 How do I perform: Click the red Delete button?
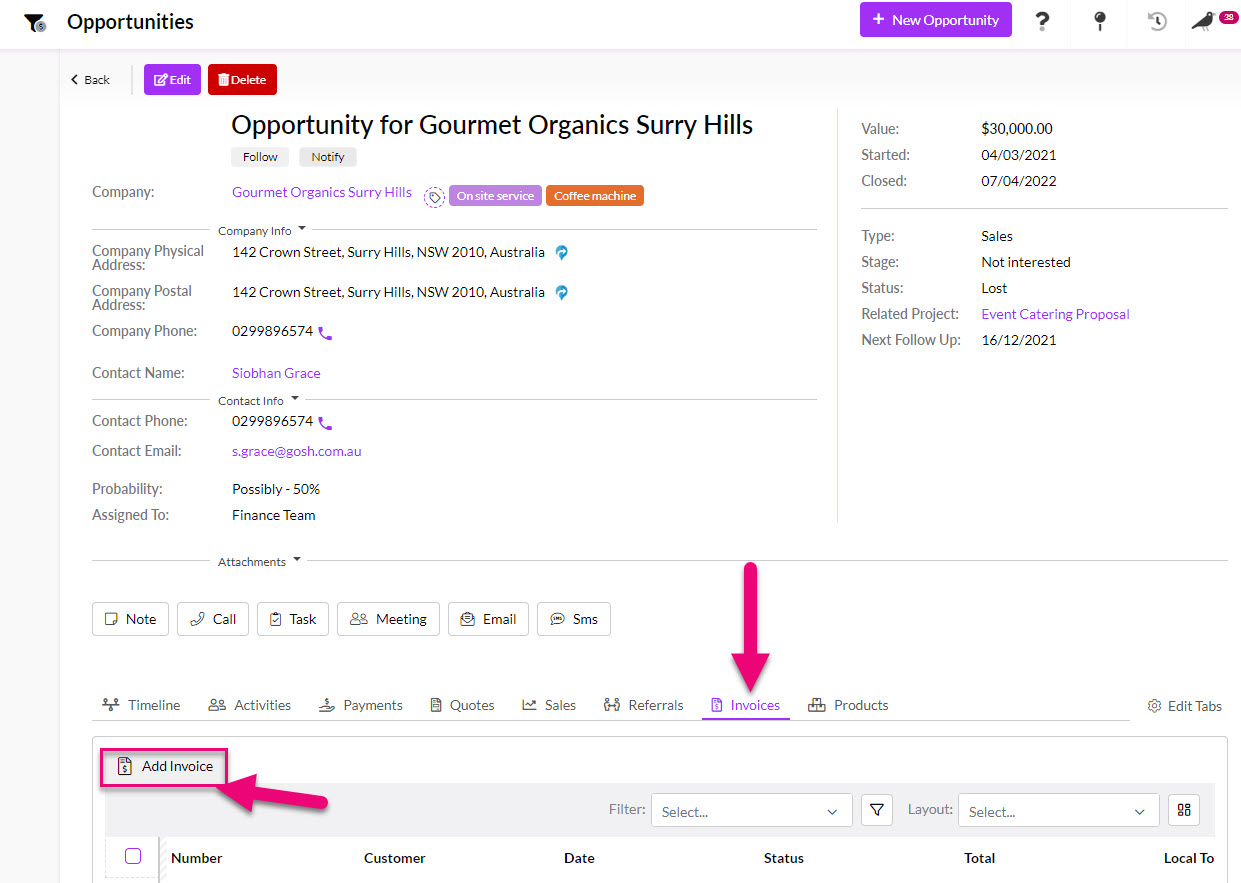pos(242,79)
